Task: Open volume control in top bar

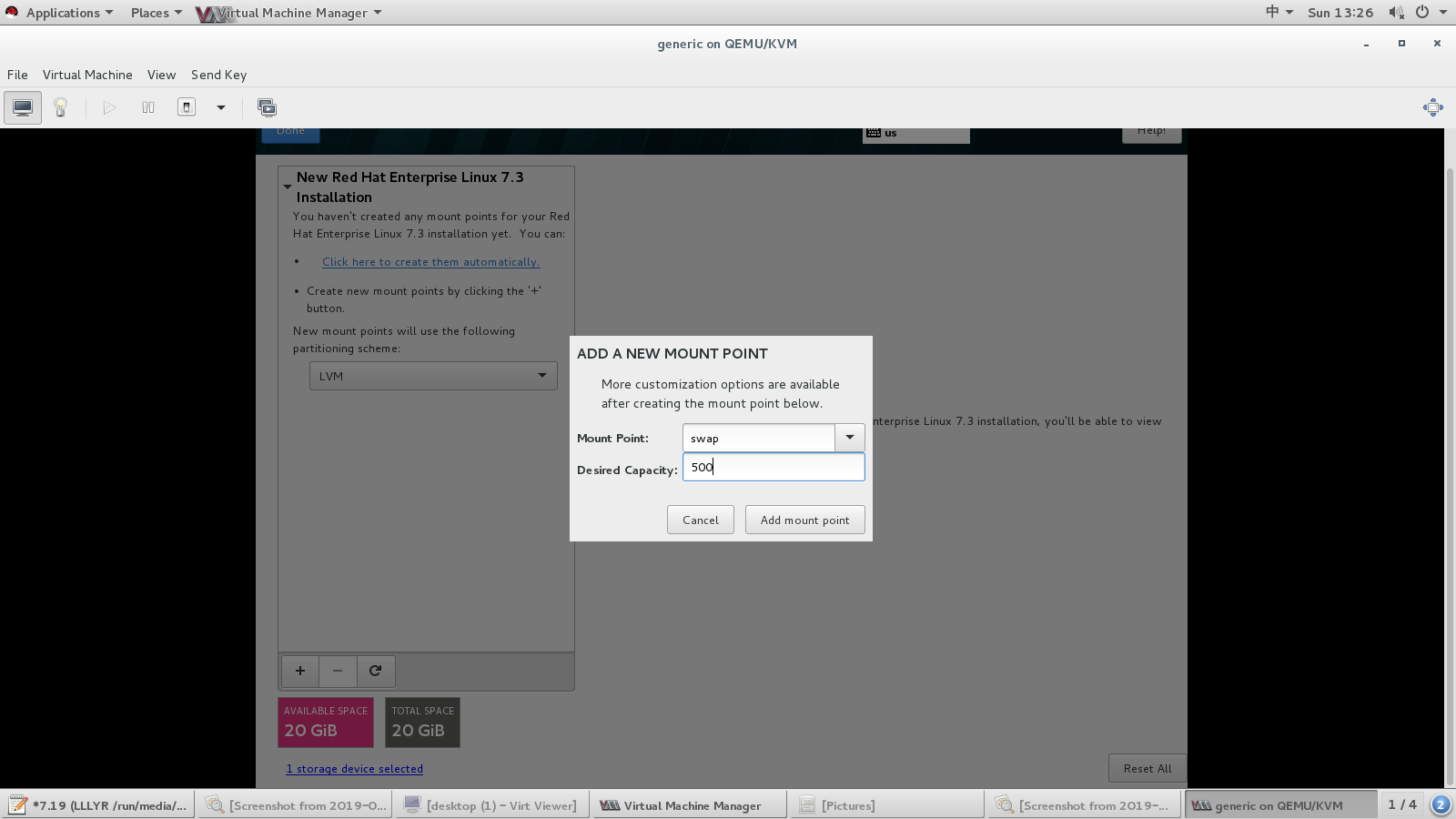Action: click(x=1396, y=13)
